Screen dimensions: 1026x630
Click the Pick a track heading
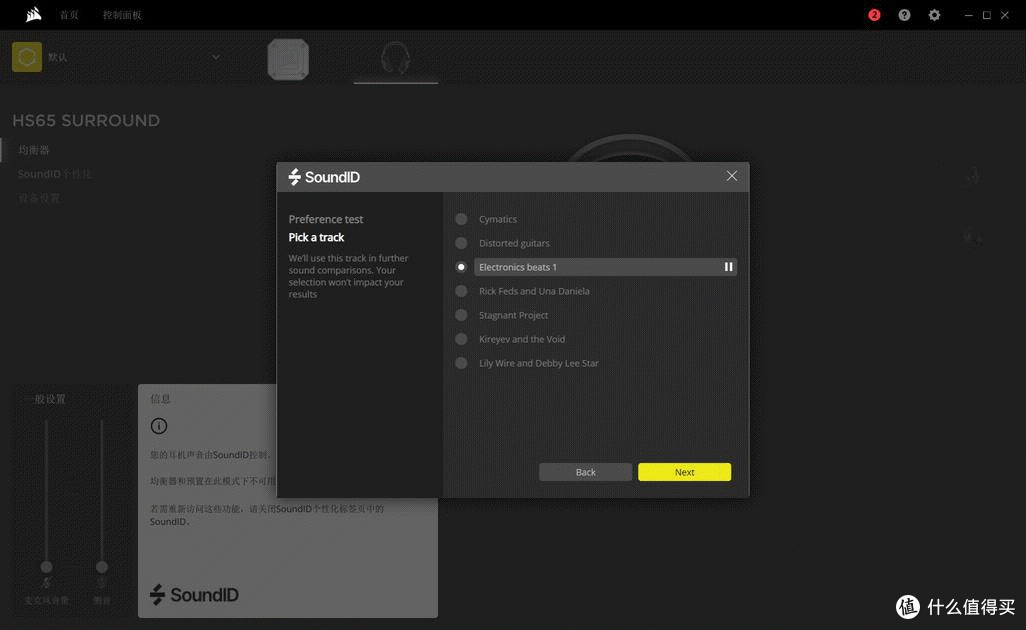316,237
